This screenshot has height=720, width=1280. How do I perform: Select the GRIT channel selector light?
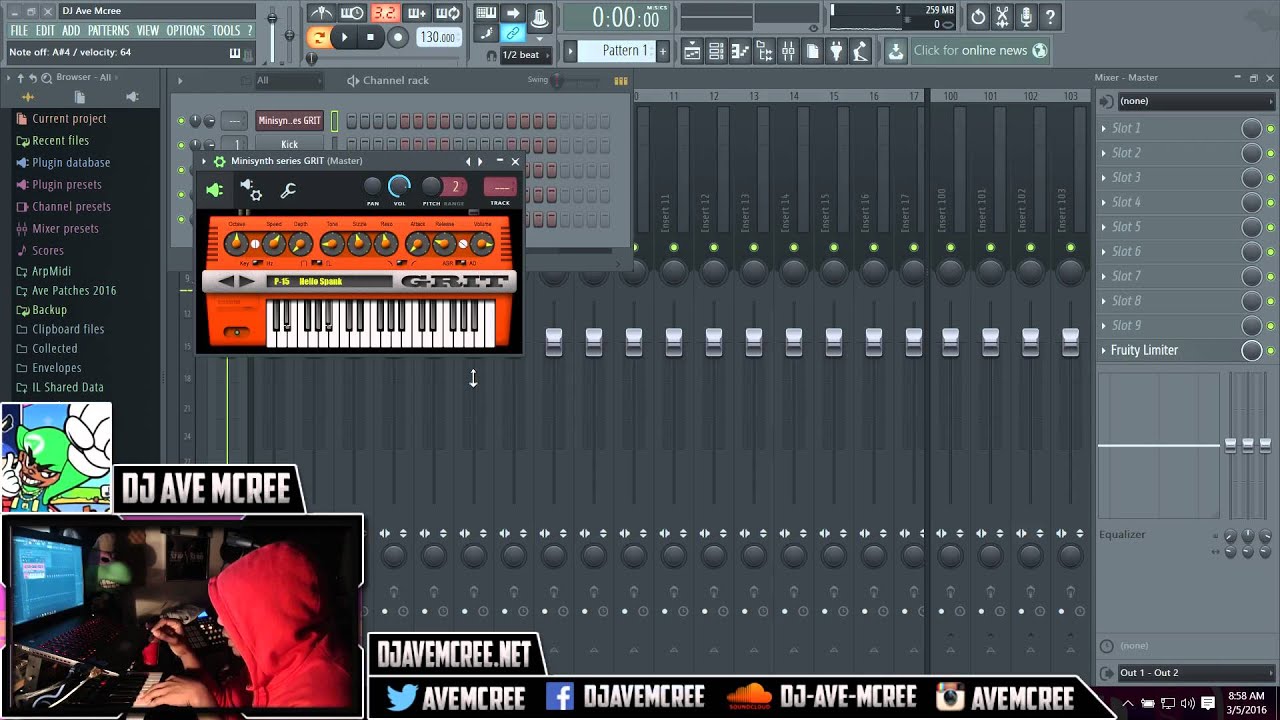pos(335,121)
